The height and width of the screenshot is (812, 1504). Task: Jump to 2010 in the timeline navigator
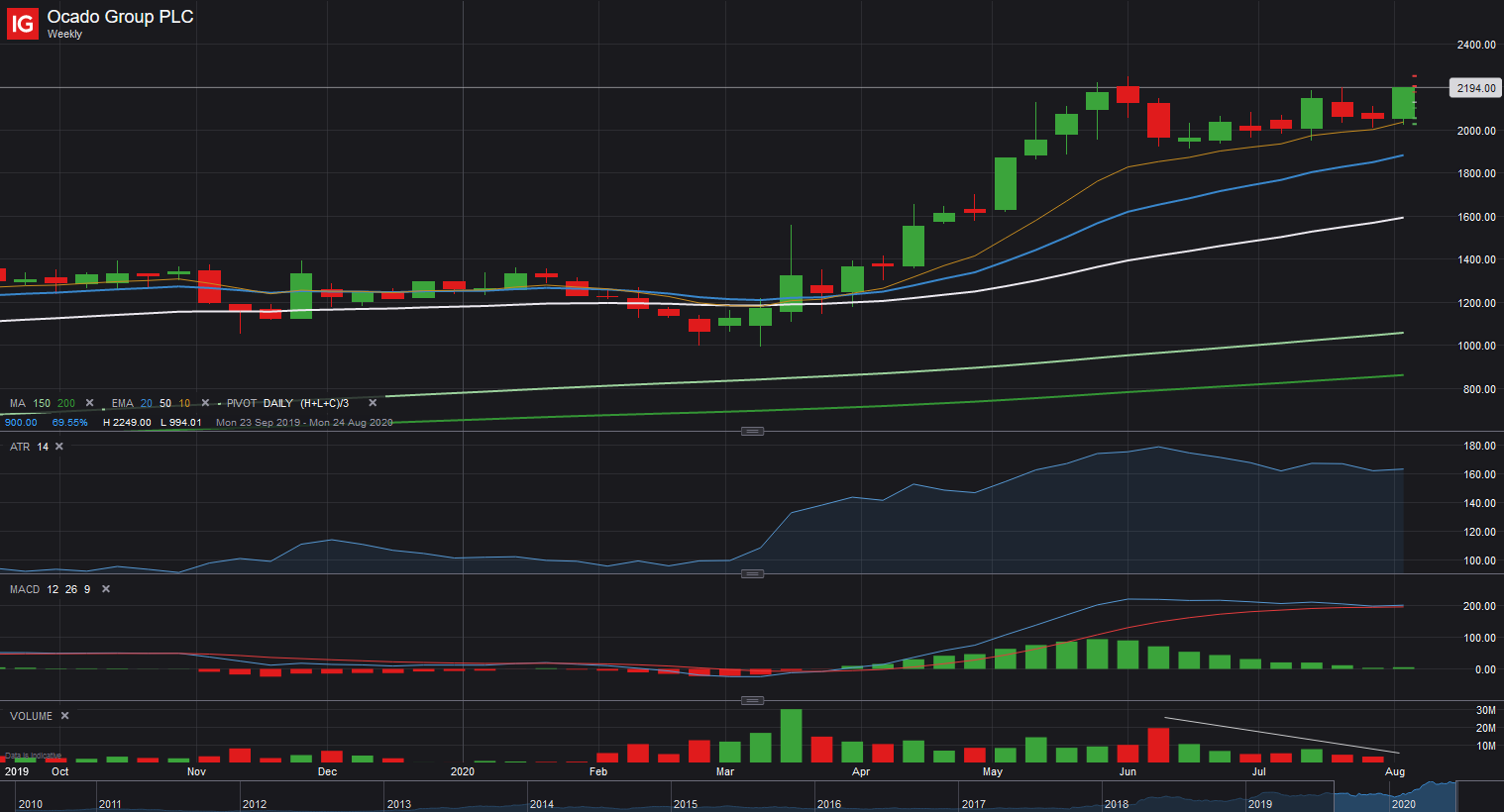[x=31, y=804]
